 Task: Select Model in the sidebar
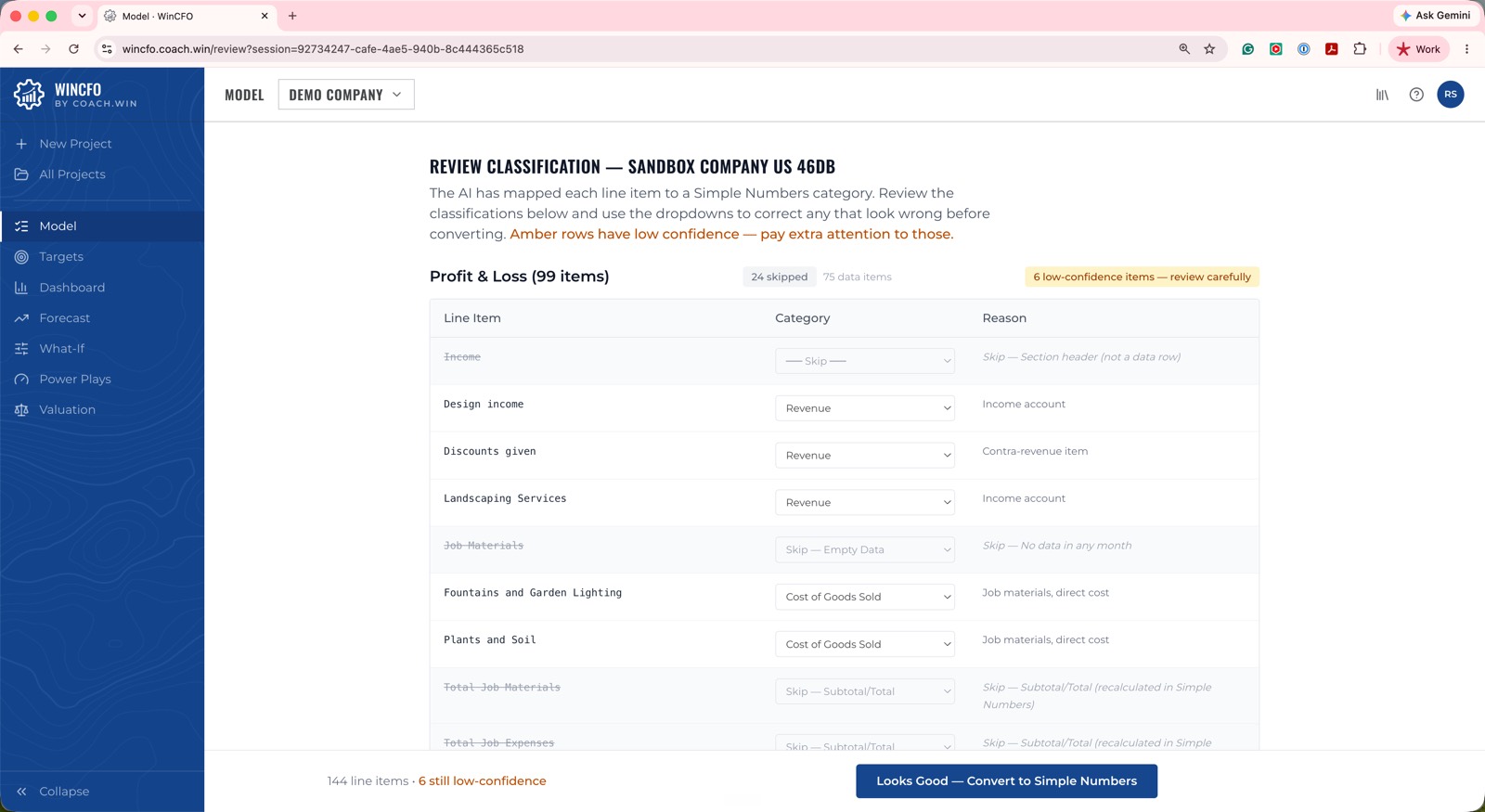[x=102, y=226]
